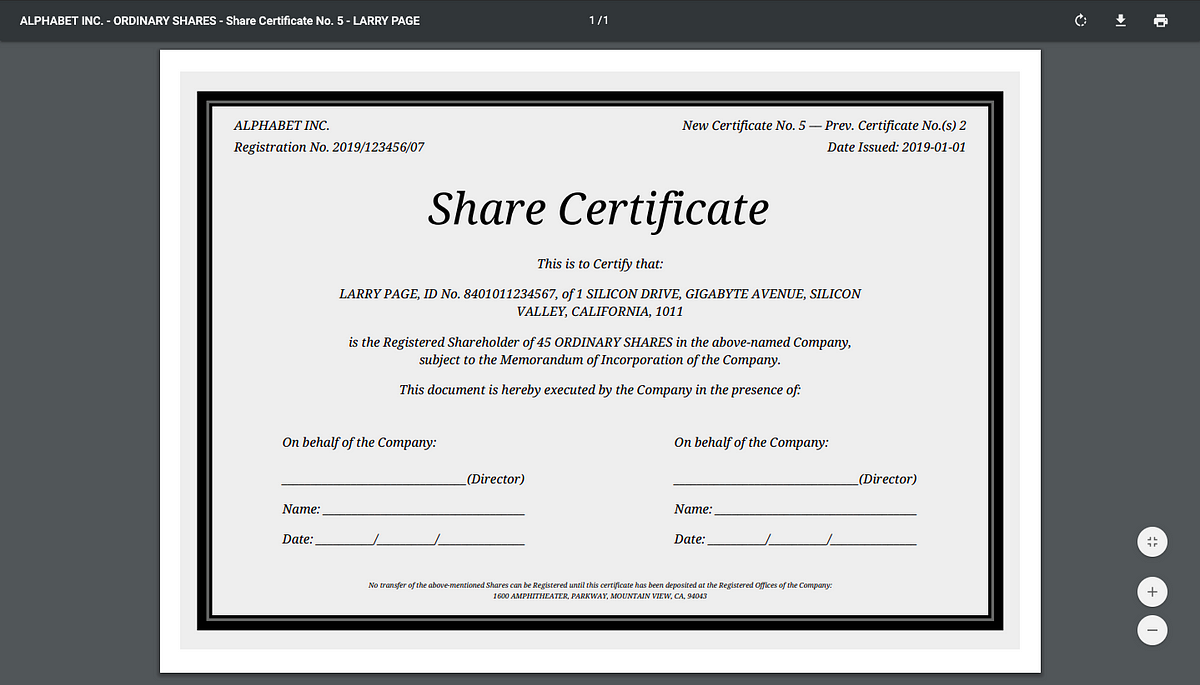This screenshot has height=685, width=1200.
Task: Click the right Date: field line
Action: (x=795, y=539)
